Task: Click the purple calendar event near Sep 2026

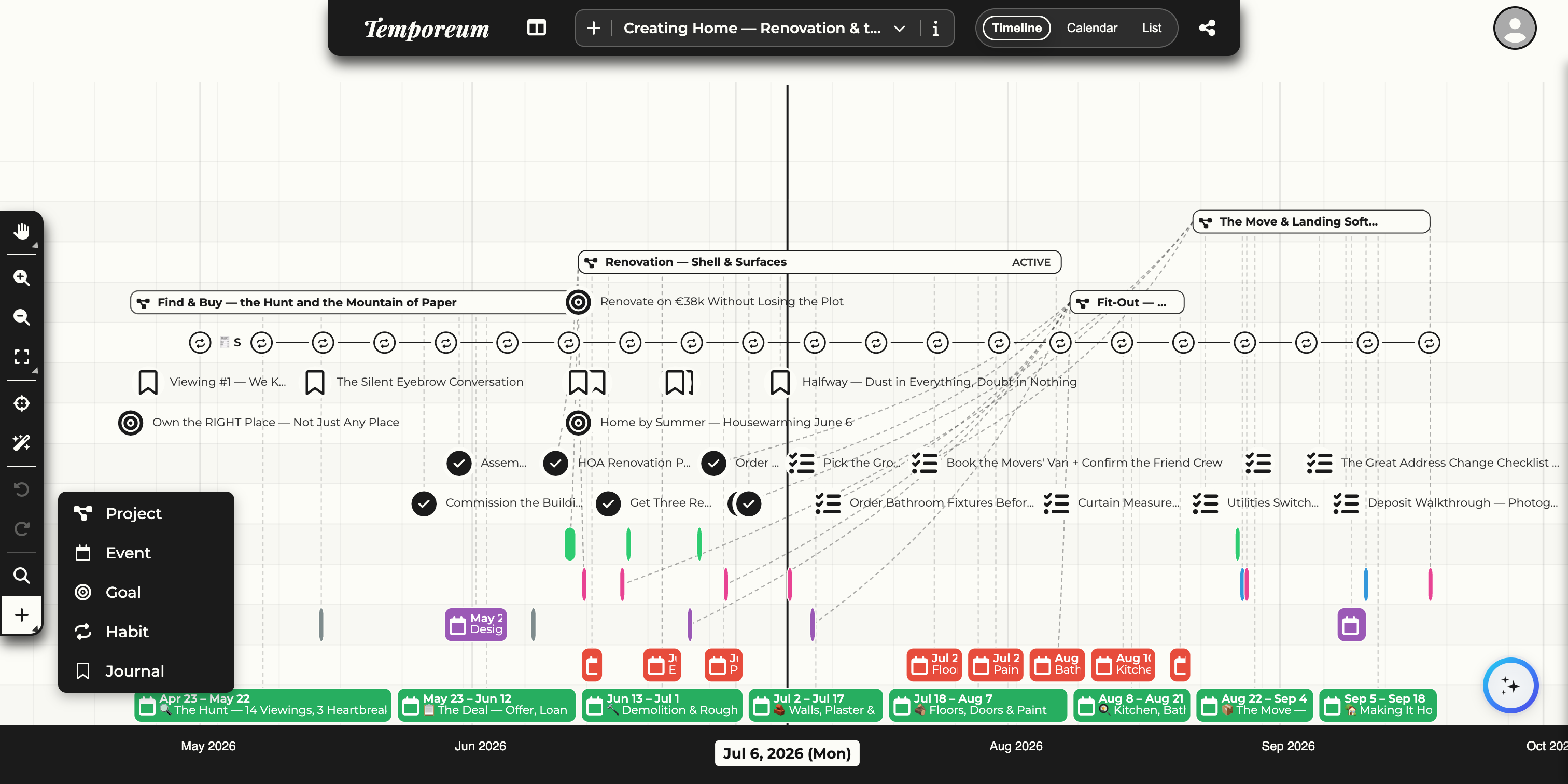Action: pyautogui.click(x=1351, y=624)
